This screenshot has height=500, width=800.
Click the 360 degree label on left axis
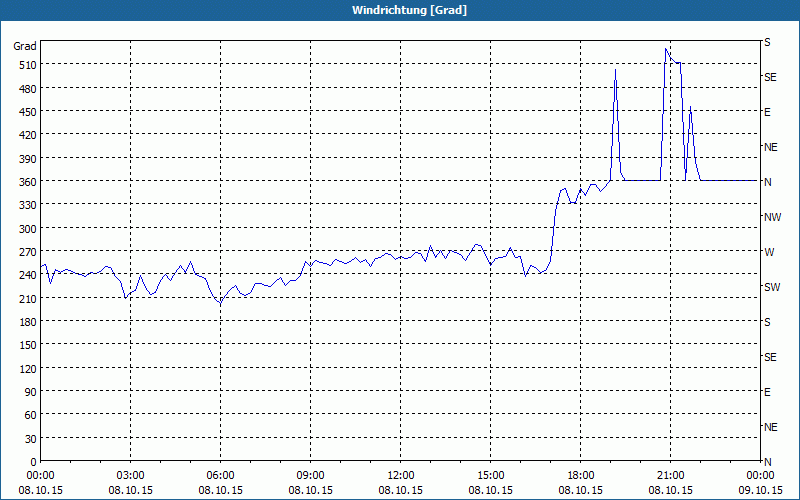[x=28, y=182]
